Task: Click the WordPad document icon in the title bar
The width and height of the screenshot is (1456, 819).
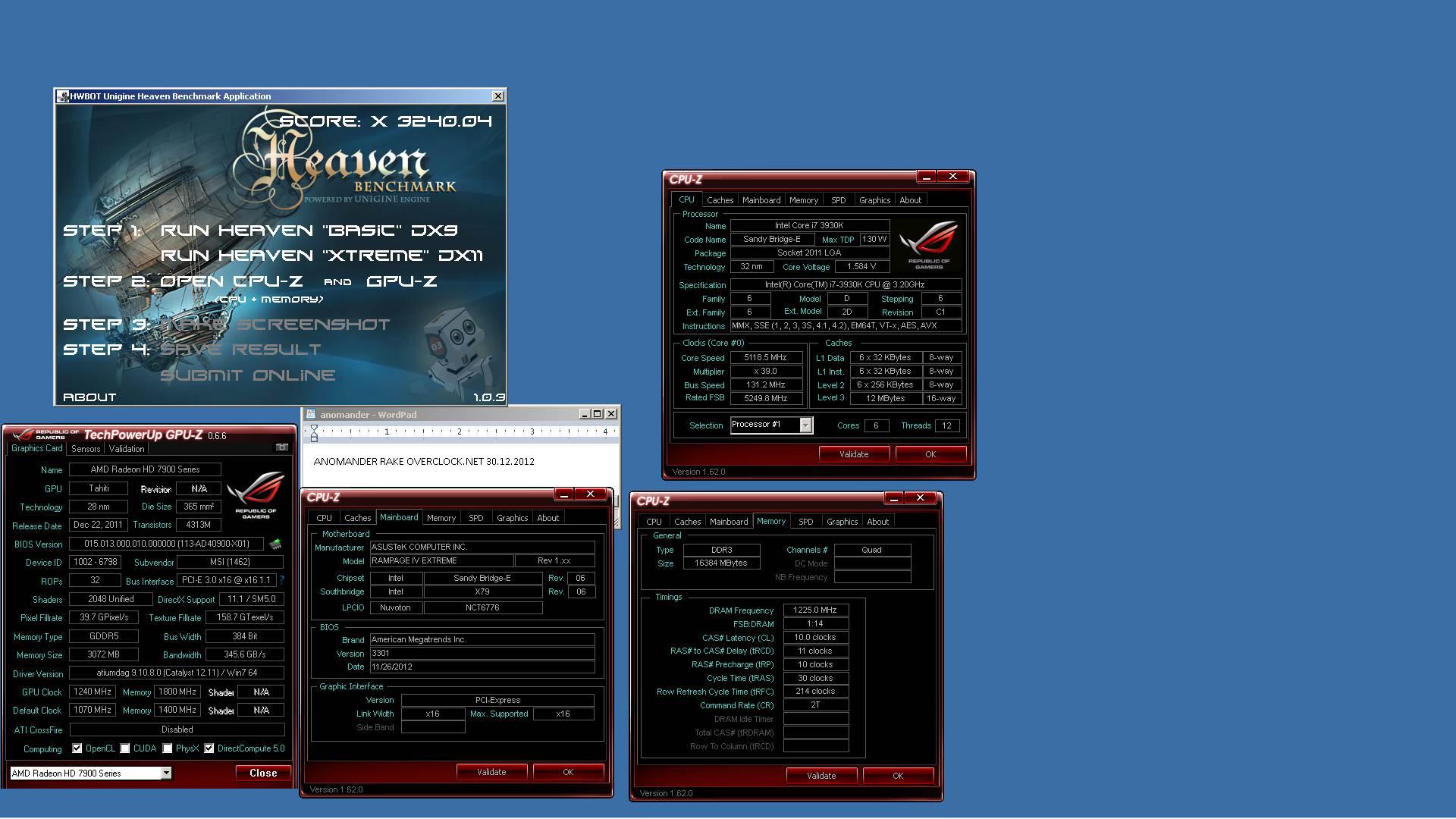Action: click(310, 414)
